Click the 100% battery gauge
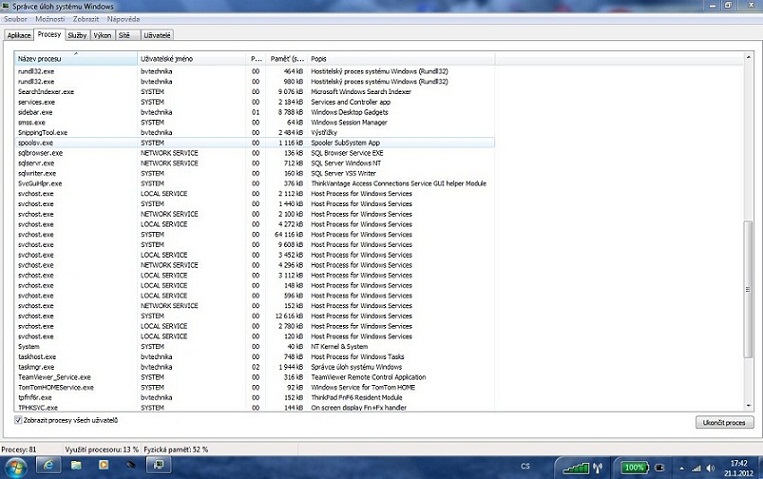 click(634, 468)
